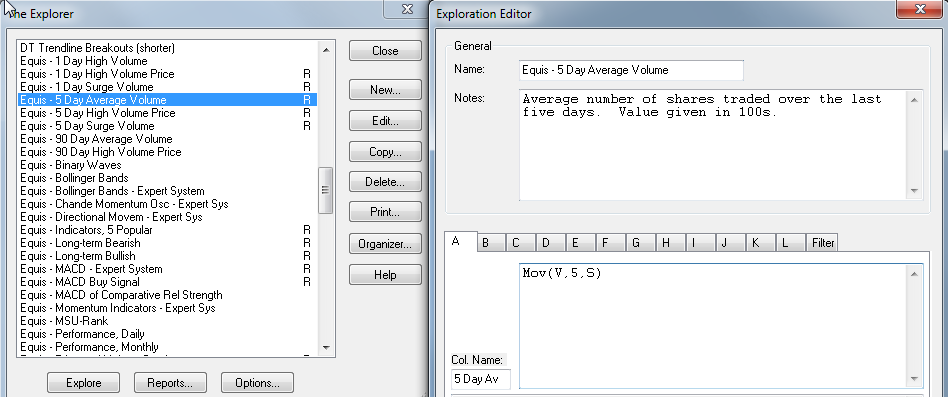
Task: Click the exploration list scrollbar thumb
Action: 326,190
